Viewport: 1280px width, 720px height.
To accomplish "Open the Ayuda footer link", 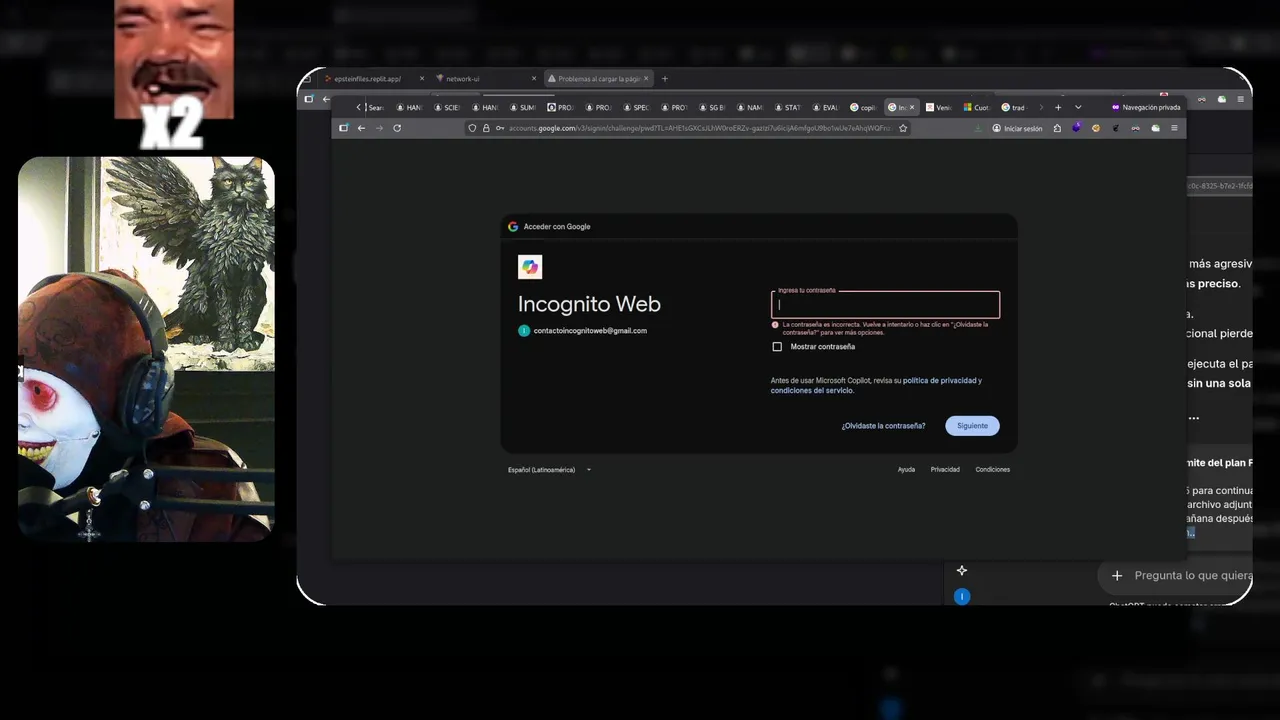I will pyautogui.click(x=906, y=470).
